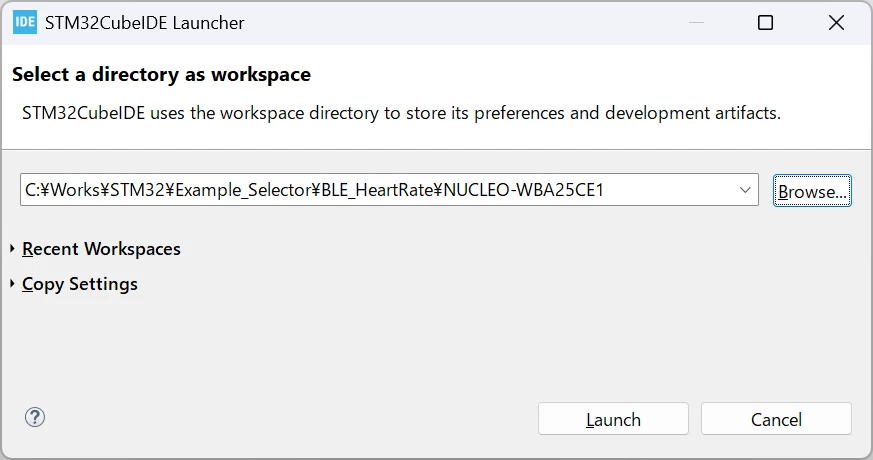Click the Browse... button
This screenshot has width=873, height=460.
[812, 190]
